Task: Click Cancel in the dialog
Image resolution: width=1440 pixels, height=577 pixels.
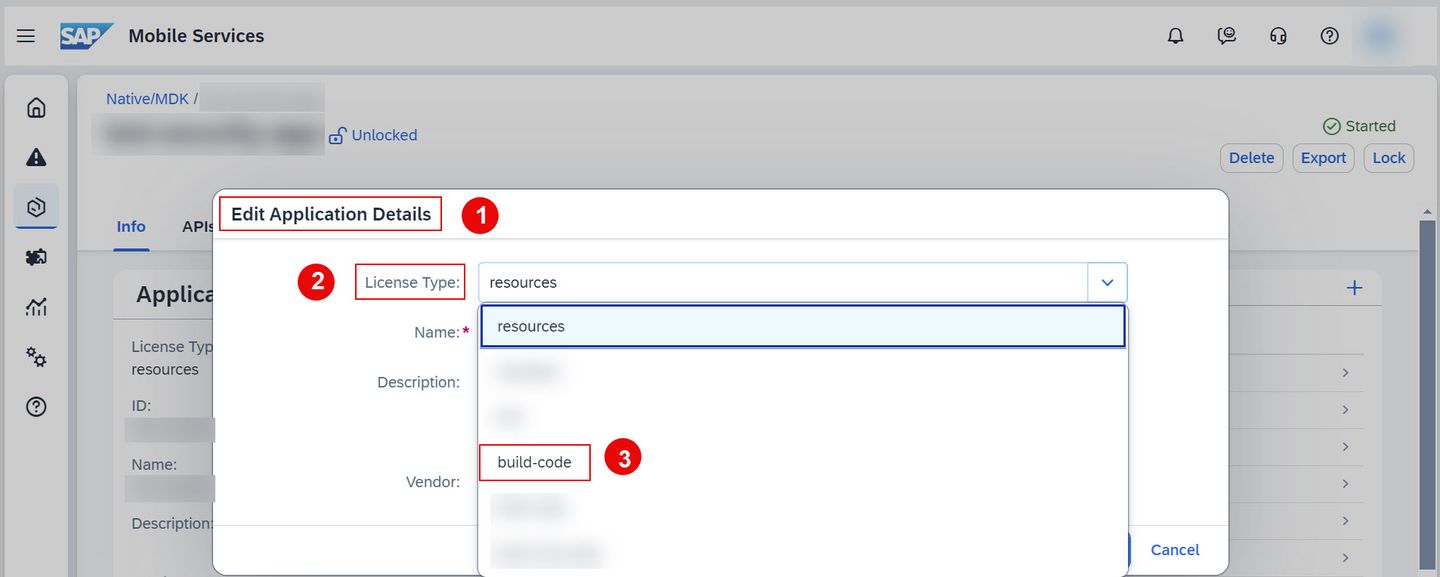Action: point(1175,550)
